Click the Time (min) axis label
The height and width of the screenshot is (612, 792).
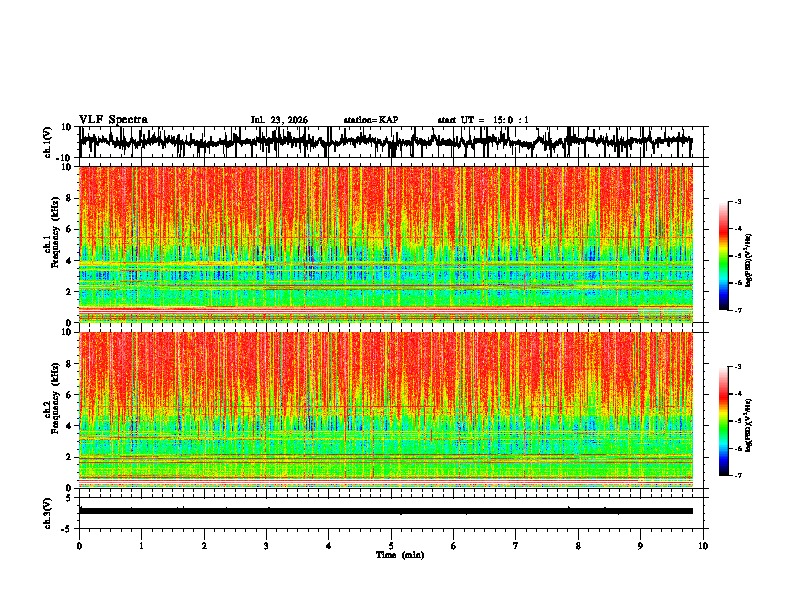(x=400, y=555)
